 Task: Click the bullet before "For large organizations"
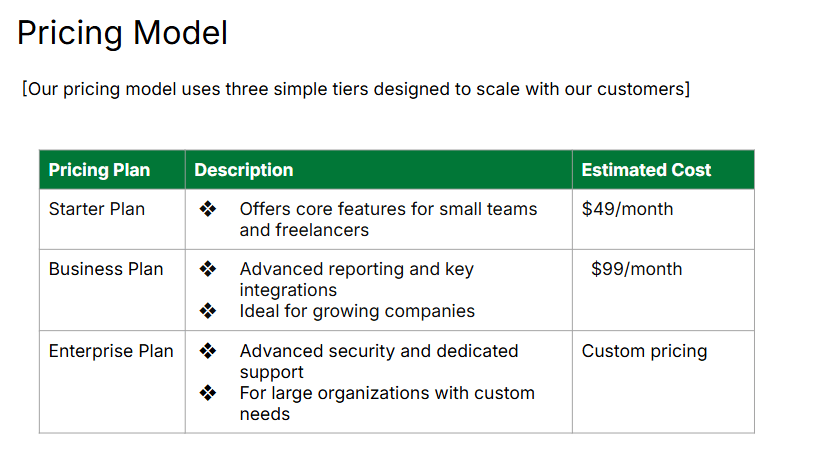coord(208,393)
